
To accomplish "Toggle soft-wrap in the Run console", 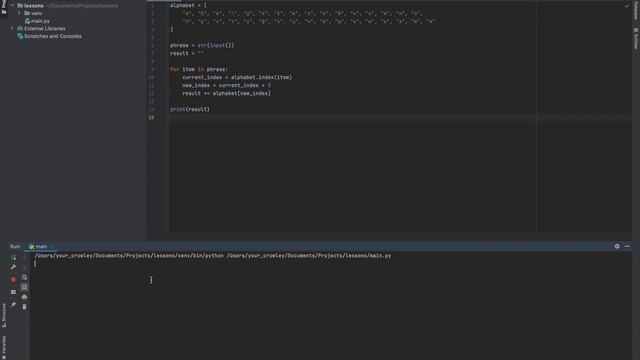I will (24, 278).
